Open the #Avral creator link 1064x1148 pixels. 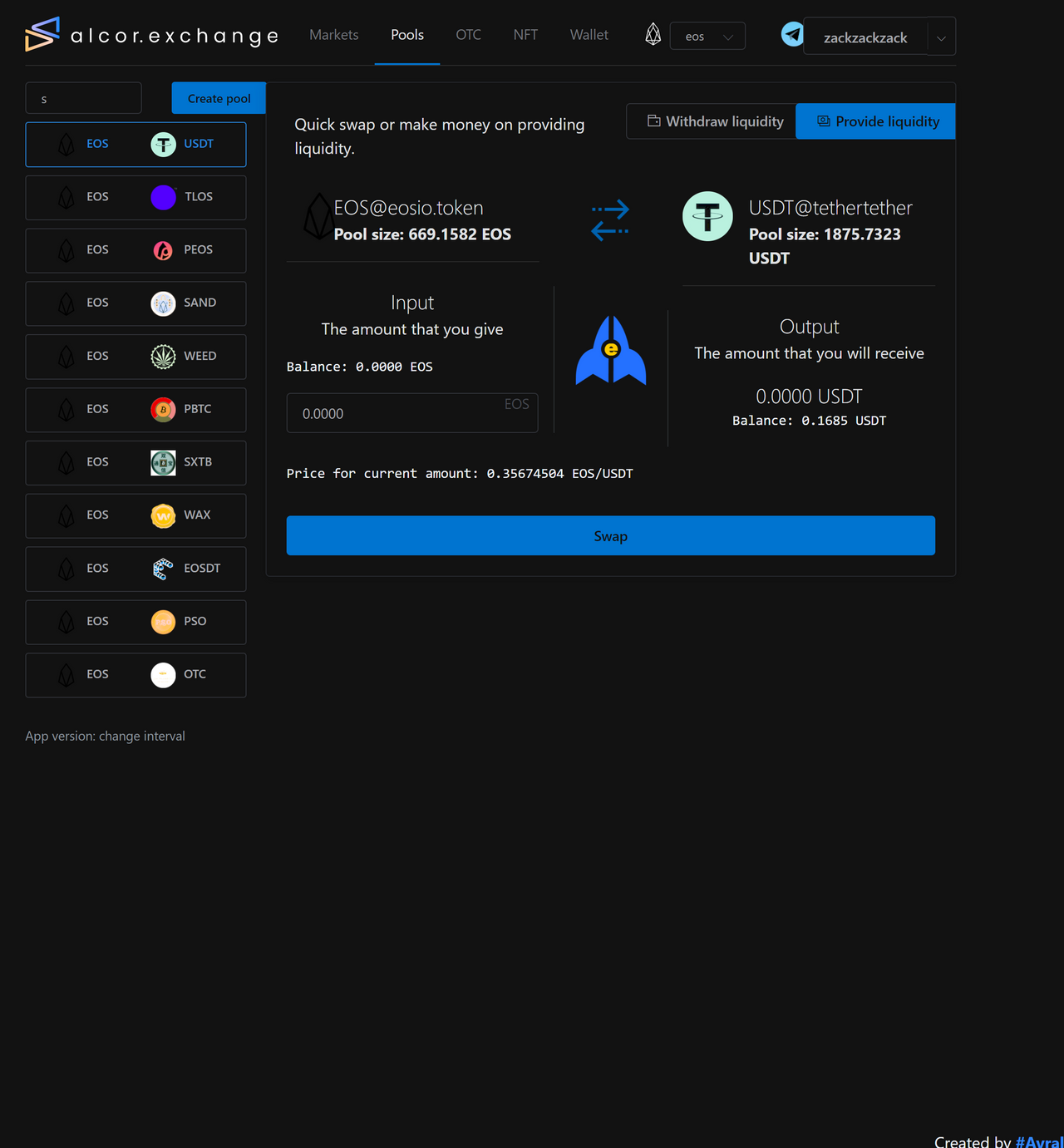pyautogui.click(x=1039, y=1142)
